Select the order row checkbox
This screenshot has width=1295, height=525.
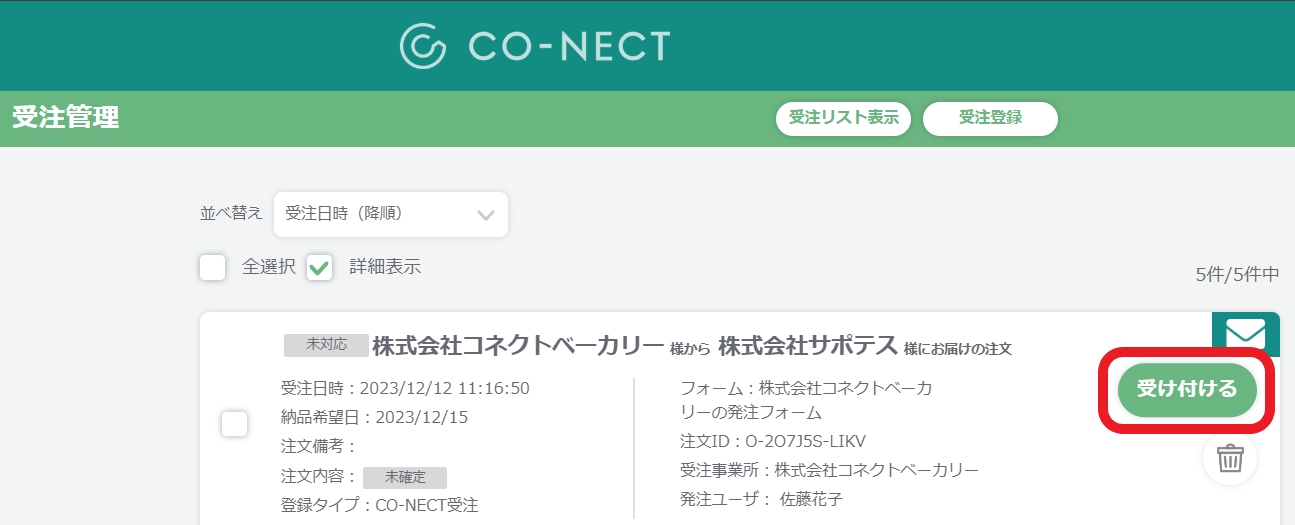click(234, 424)
